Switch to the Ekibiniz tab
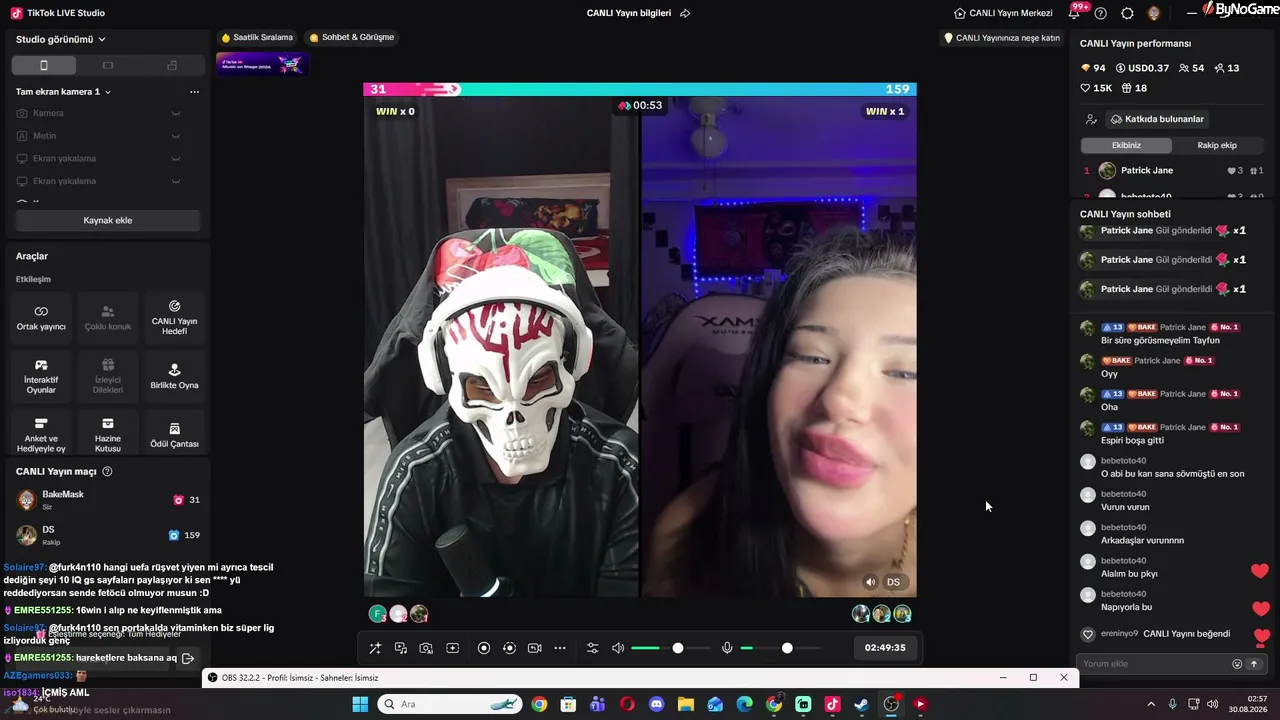 1126,145
